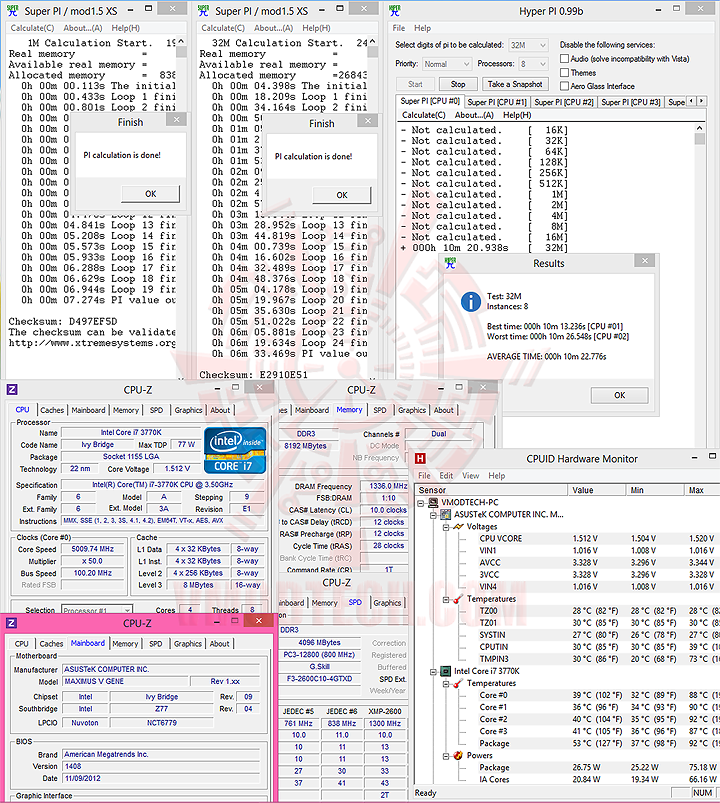Collapse the ASUSTeK COMPUTER INC. node
The height and width of the screenshot is (803, 720).
pos(433,515)
